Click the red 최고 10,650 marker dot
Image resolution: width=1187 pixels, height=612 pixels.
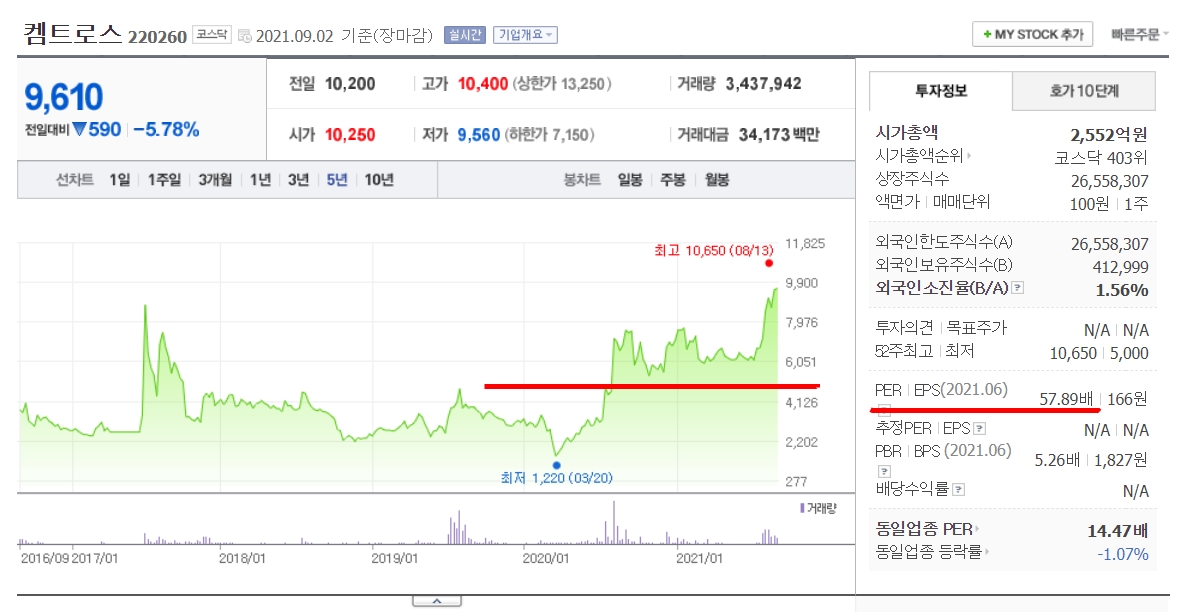pos(769,263)
